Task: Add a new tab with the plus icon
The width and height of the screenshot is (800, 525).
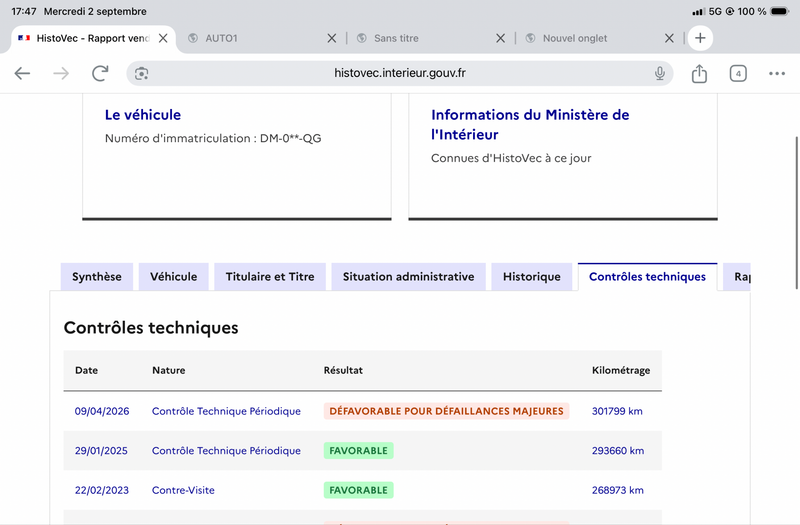Action: (x=700, y=38)
